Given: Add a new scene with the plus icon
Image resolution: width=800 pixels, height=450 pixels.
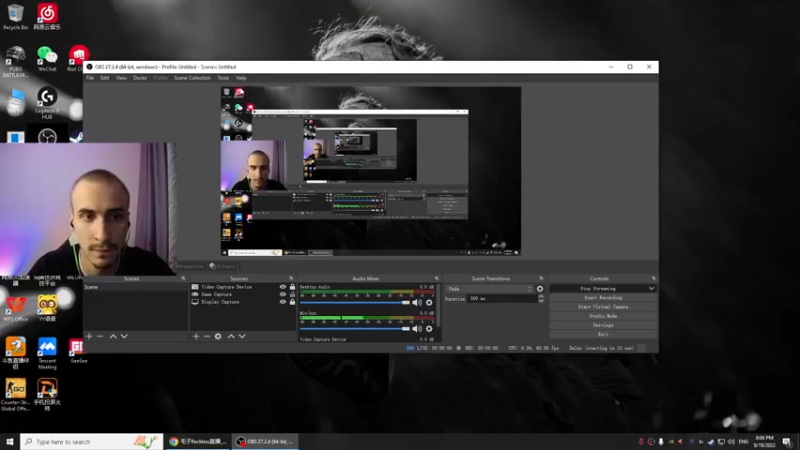Looking at the screenshot, I should [x=89, y=336].
